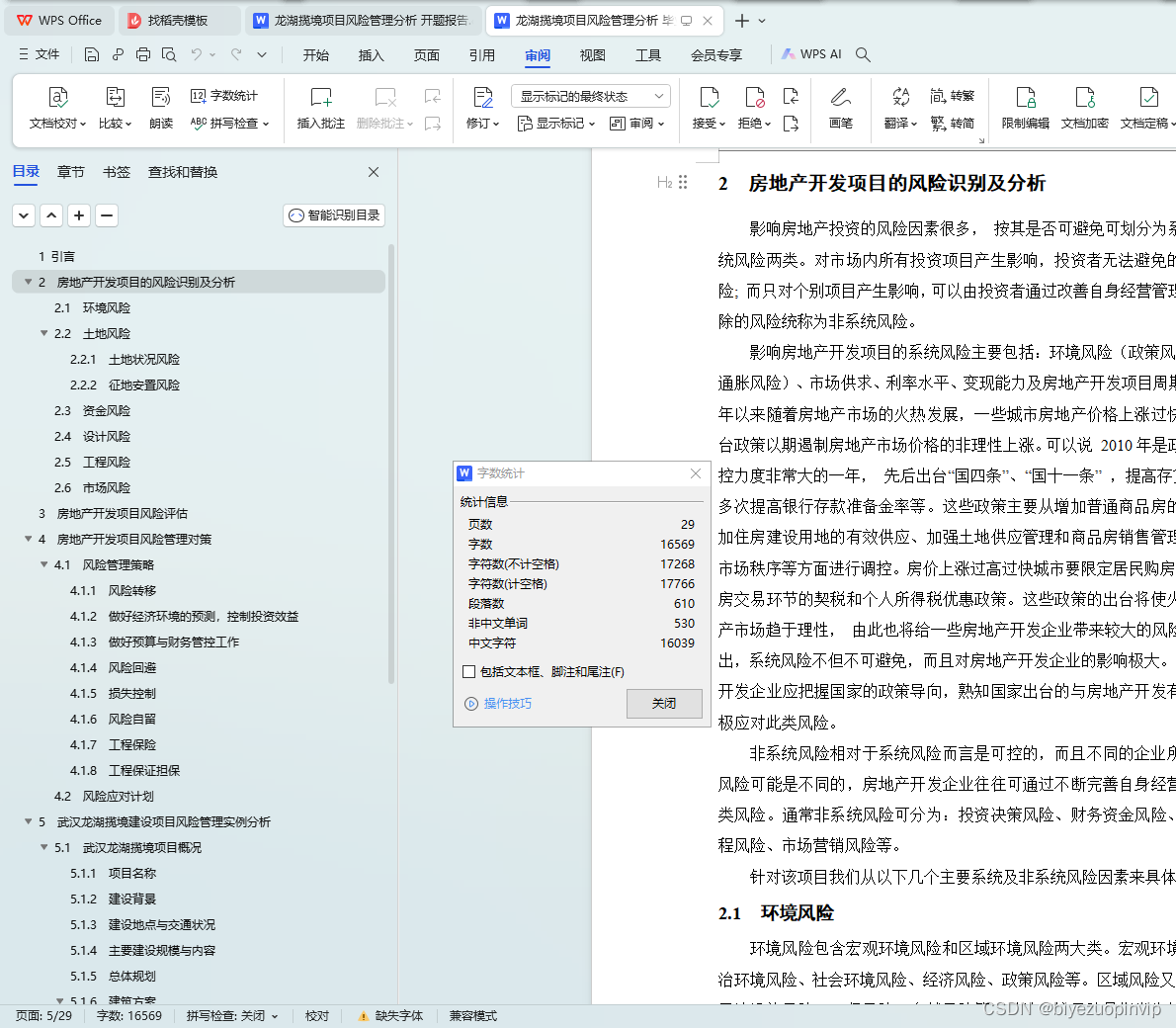
Task: Click 智能识别目录 button
Action: [x=334, y=215]
